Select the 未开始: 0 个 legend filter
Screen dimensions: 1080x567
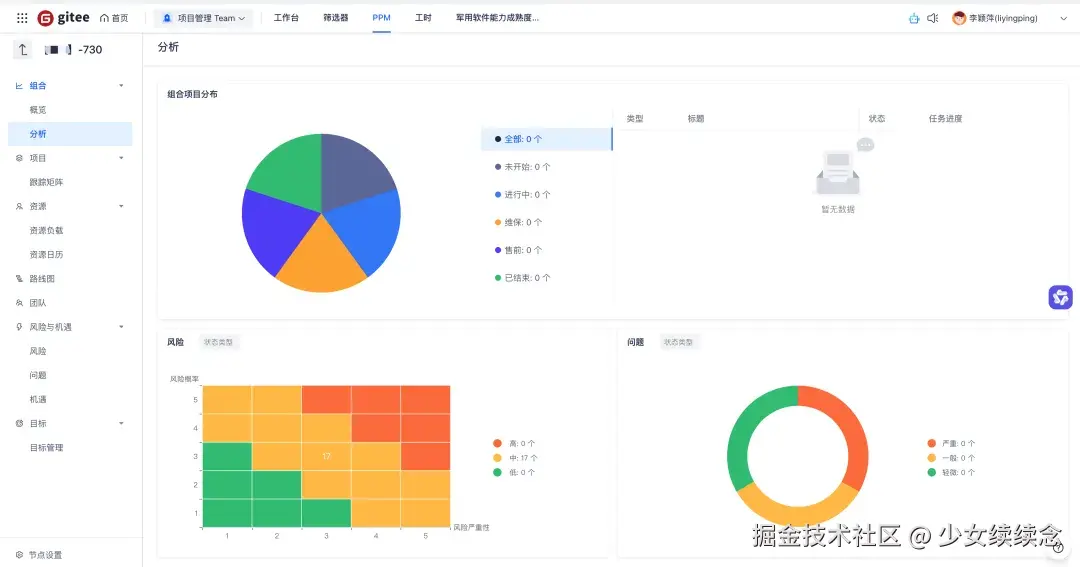[x=523, y=167]
